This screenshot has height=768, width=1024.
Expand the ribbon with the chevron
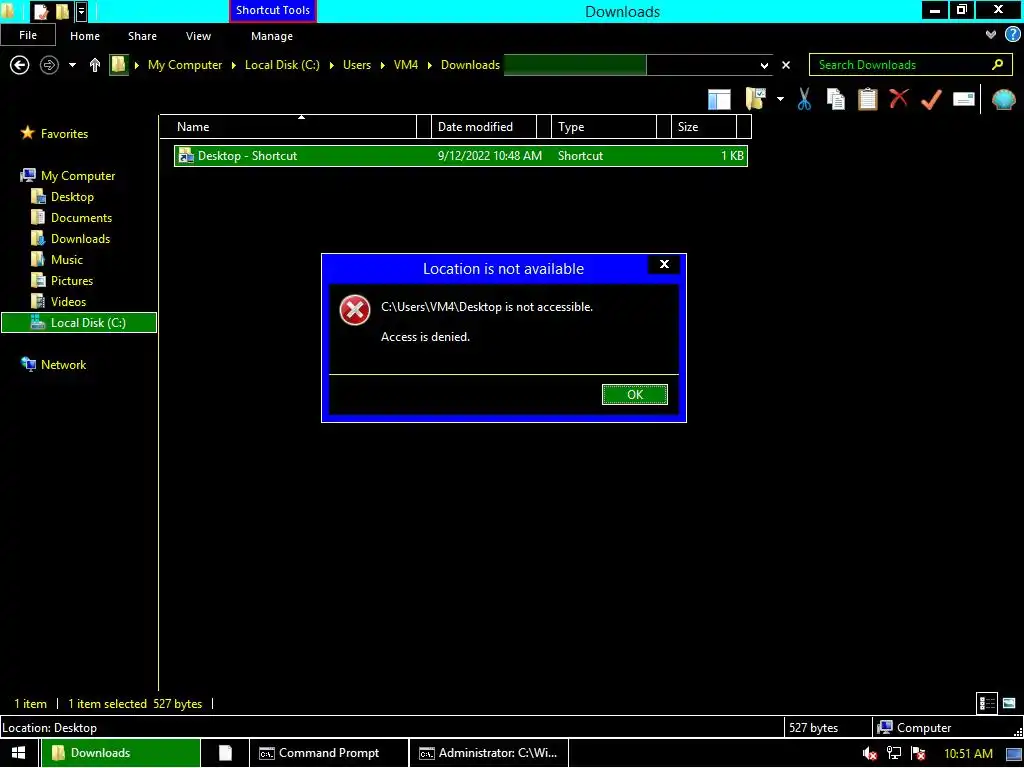pyautogui.click(x=990, y=35)
